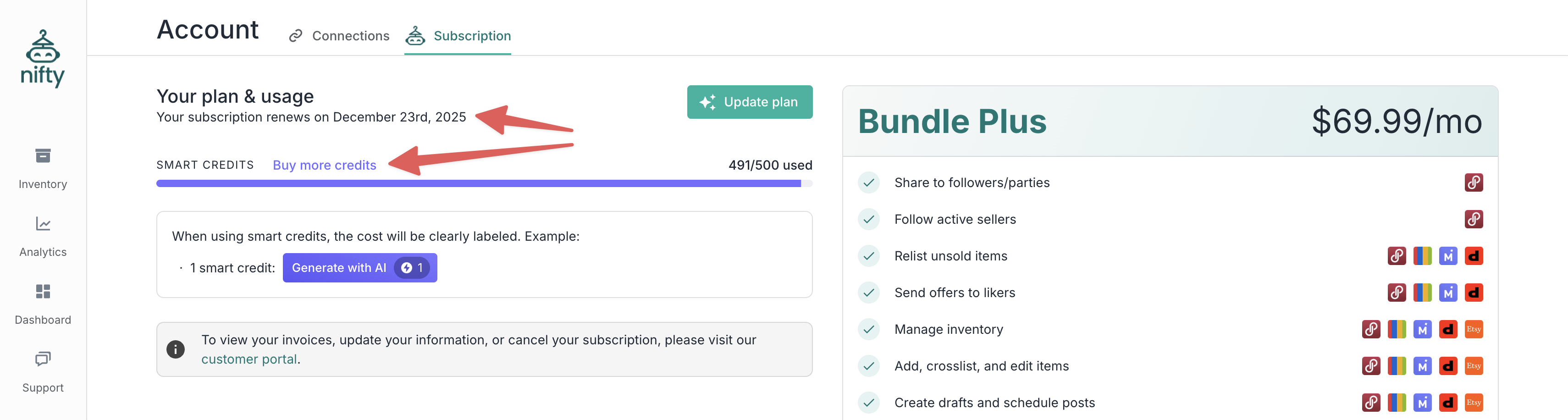This screenshot has height=420, width=1568.
Task: Select the Subscription tab
Action: point(458,36)
